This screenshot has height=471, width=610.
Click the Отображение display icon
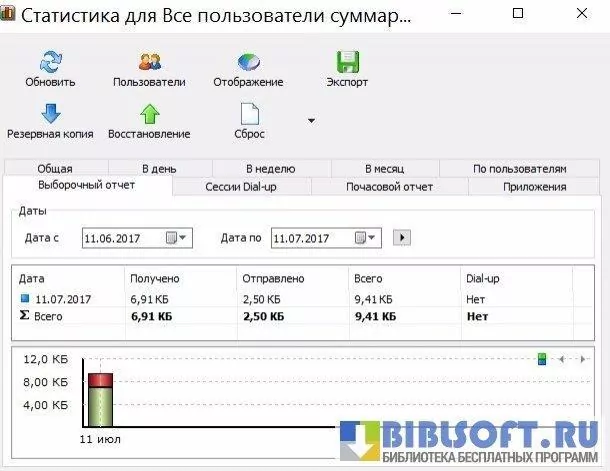click(x=248, y=63)
